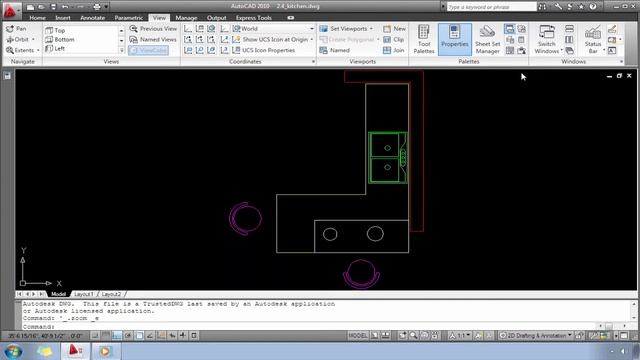
Task: Expand the Orbit dropdown arrow
Action: 33,40
